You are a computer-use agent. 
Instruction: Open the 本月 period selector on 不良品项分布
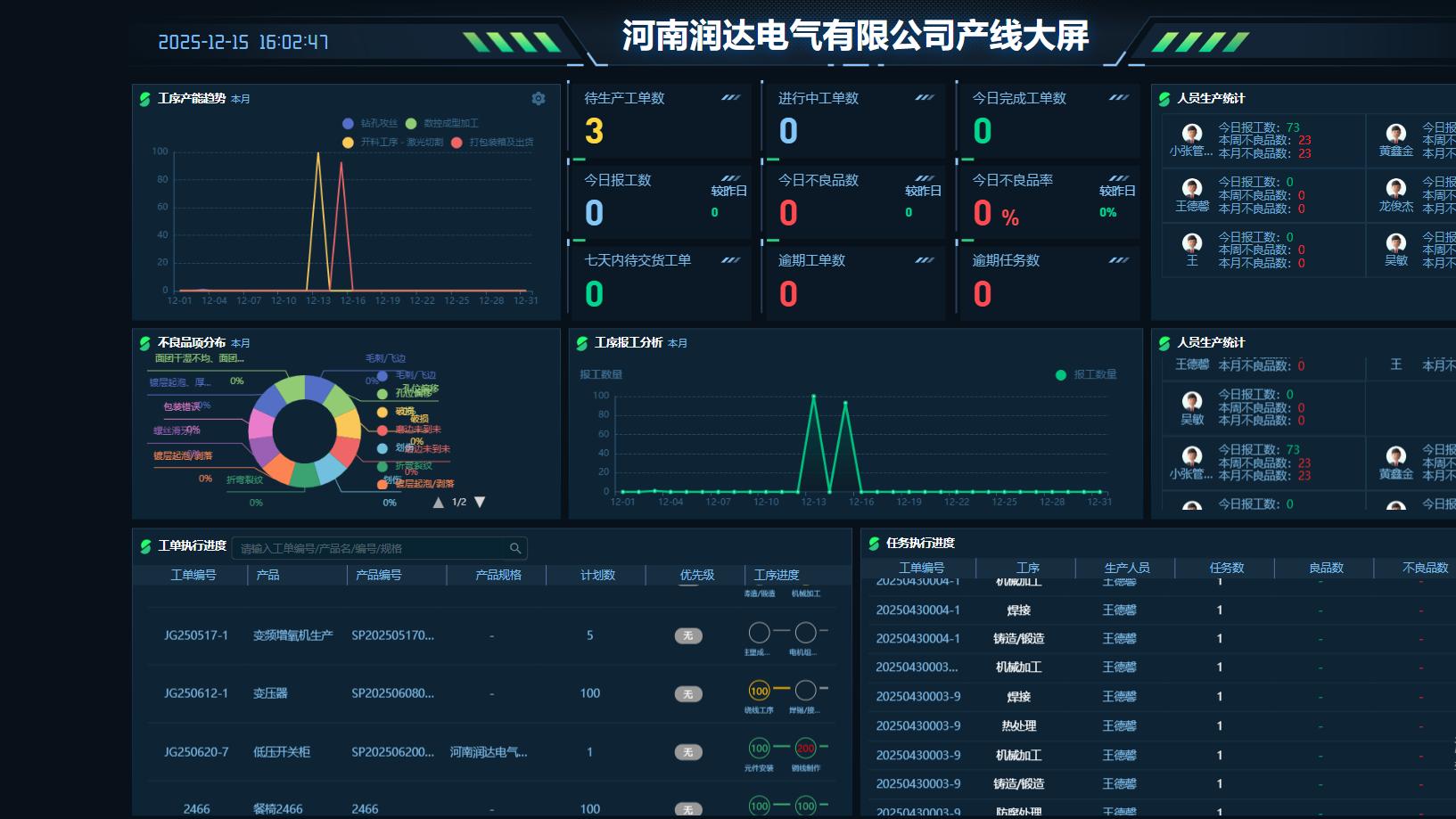pos(241,341)
